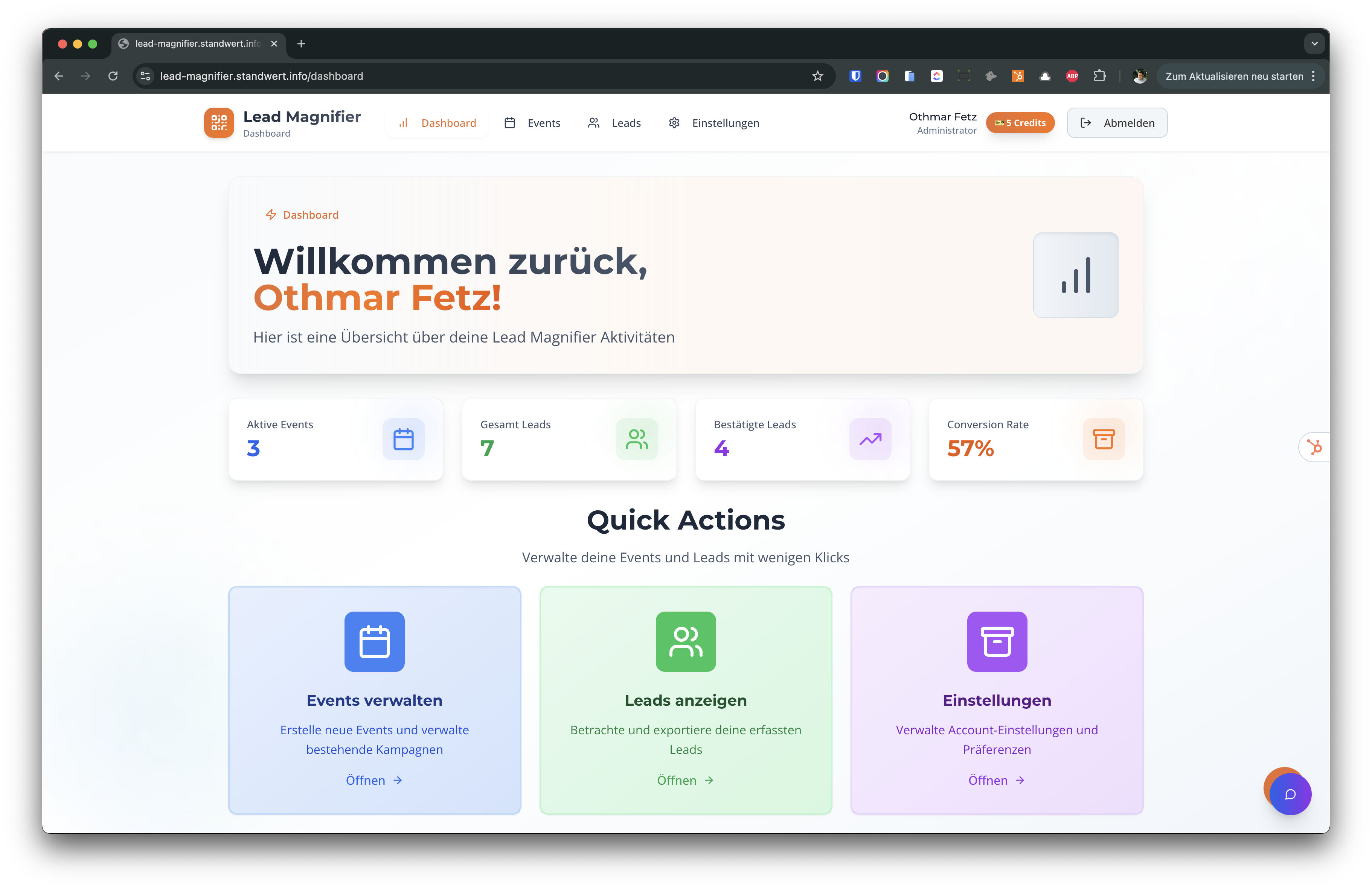Image resolution: width=1372 pixels, height=889 pixels.
Task: Open Leads anzeigen via its Öffnen link
Action: [x=685, y=780]
